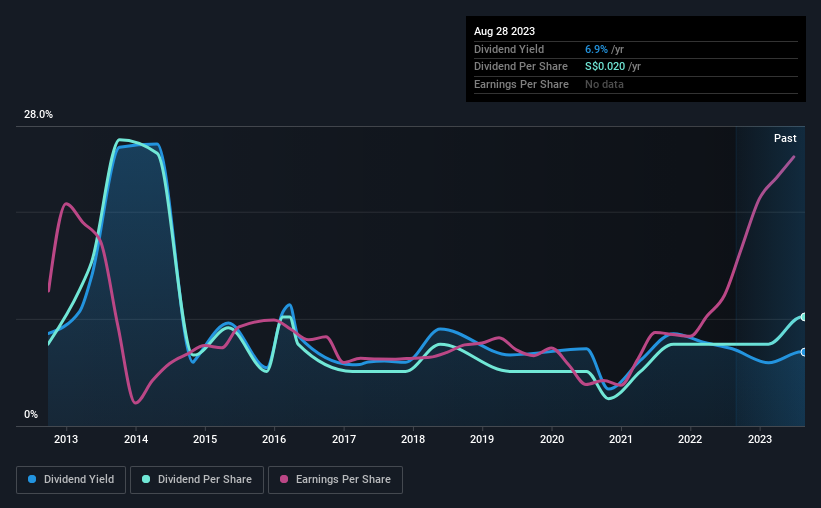The image size is (821, 508).
Task: Click the "Past" region label
Action: [x=785, y=138]
